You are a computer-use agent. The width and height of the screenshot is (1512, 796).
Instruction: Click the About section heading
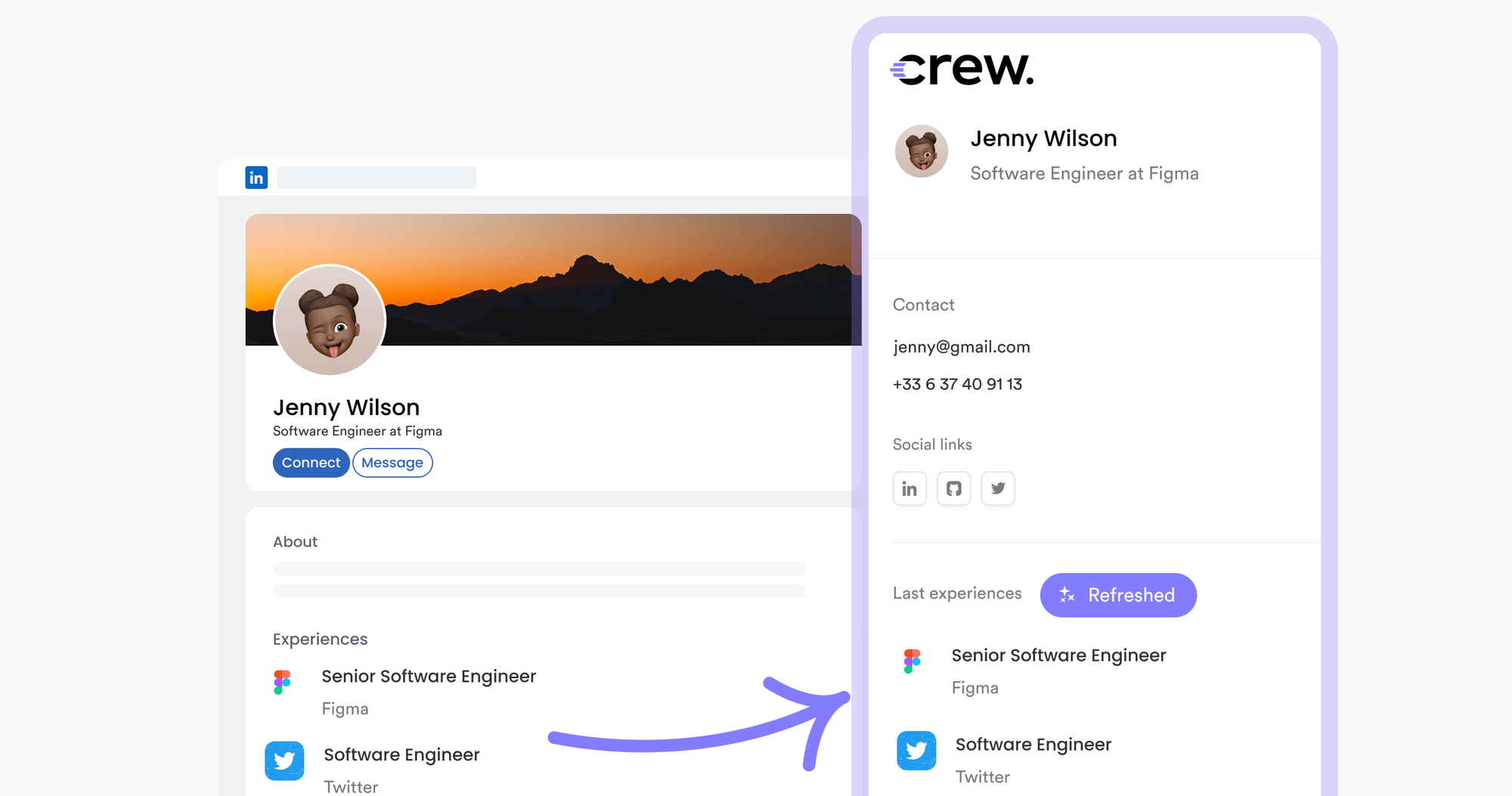click(295, 542)
